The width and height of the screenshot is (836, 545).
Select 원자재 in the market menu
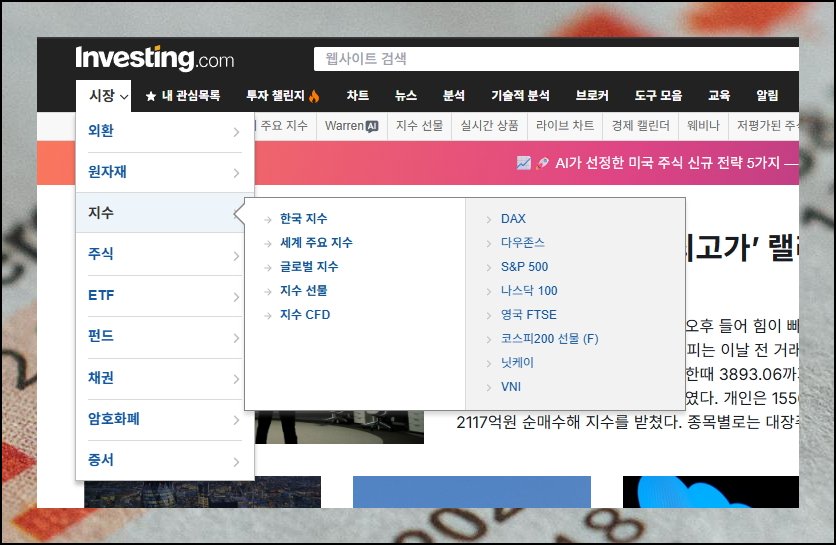pos(107,172)
